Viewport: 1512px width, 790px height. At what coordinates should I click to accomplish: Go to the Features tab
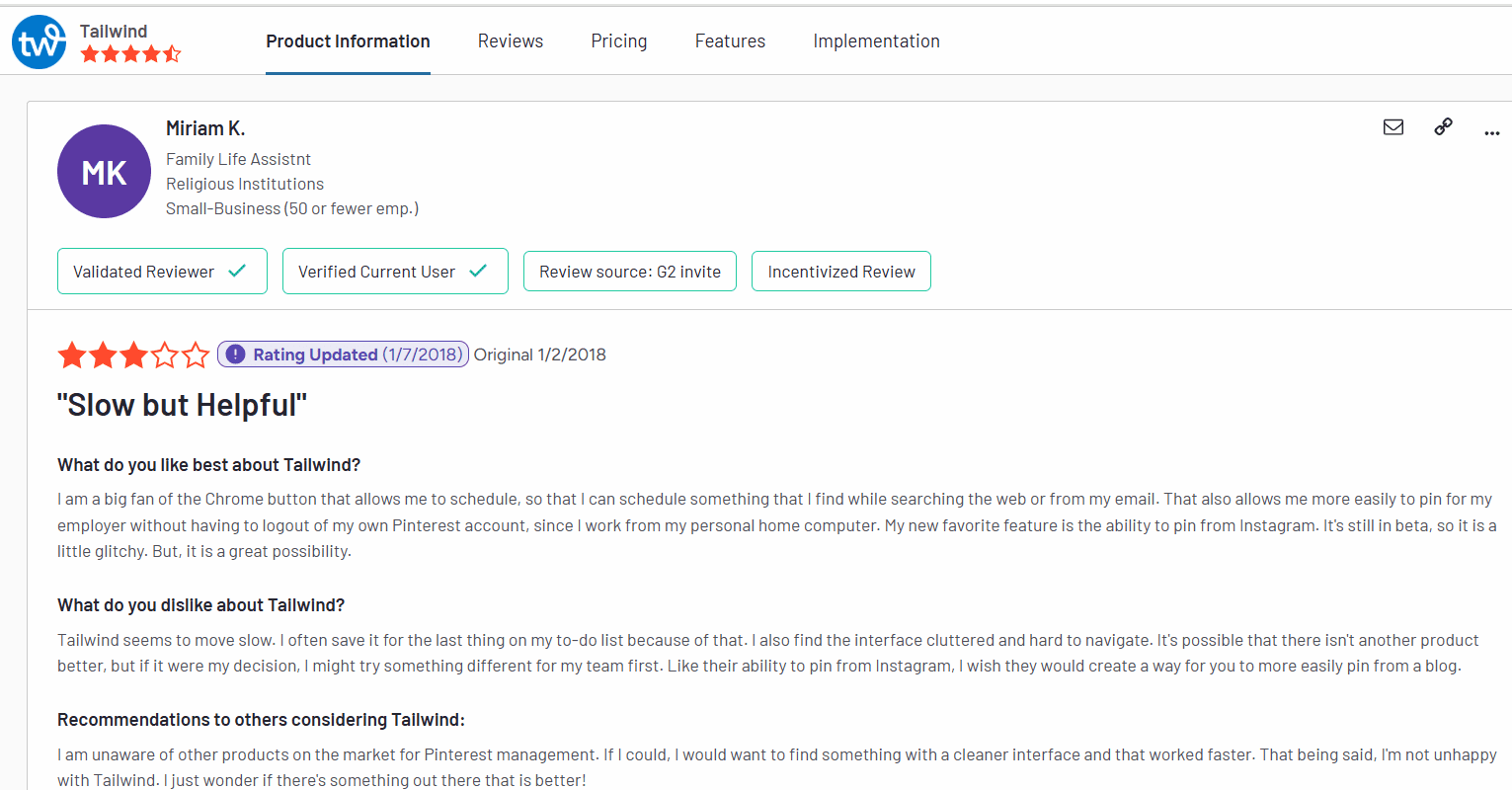point(730,41)
